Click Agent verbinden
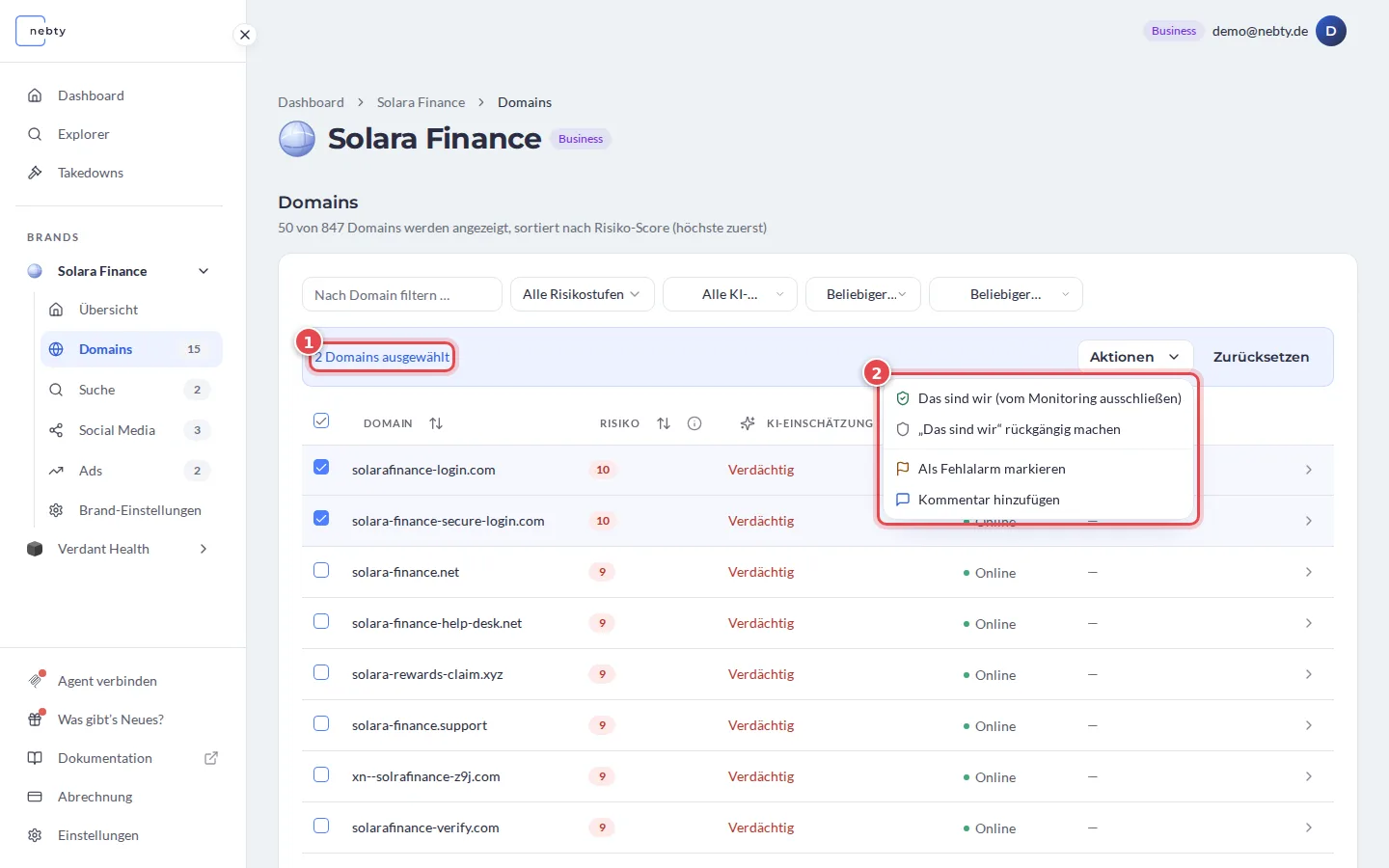1389x868 pixels. tap(107, 681)
